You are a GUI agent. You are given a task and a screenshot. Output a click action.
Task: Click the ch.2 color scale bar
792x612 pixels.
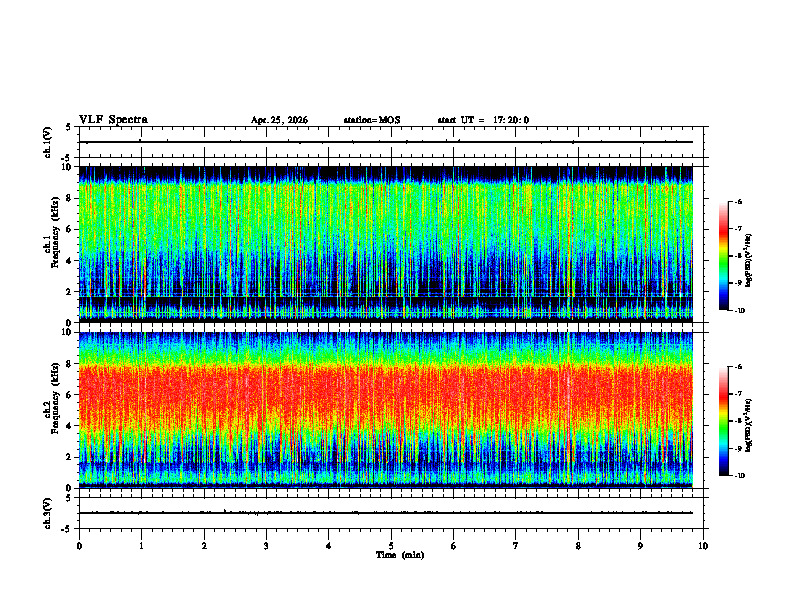(724, 421)
